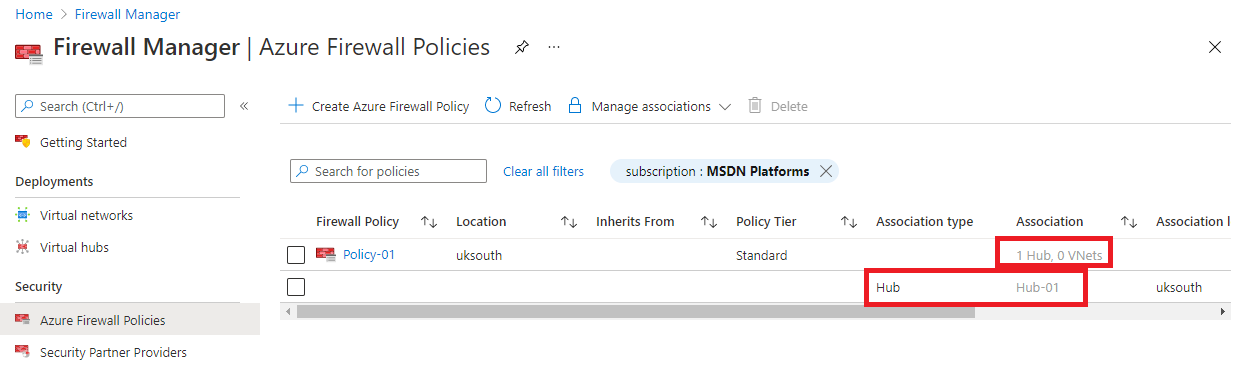Click the Hub-01 association cell
The height and width of the screenshot is (379, 1238).
tap(1037, 287)
